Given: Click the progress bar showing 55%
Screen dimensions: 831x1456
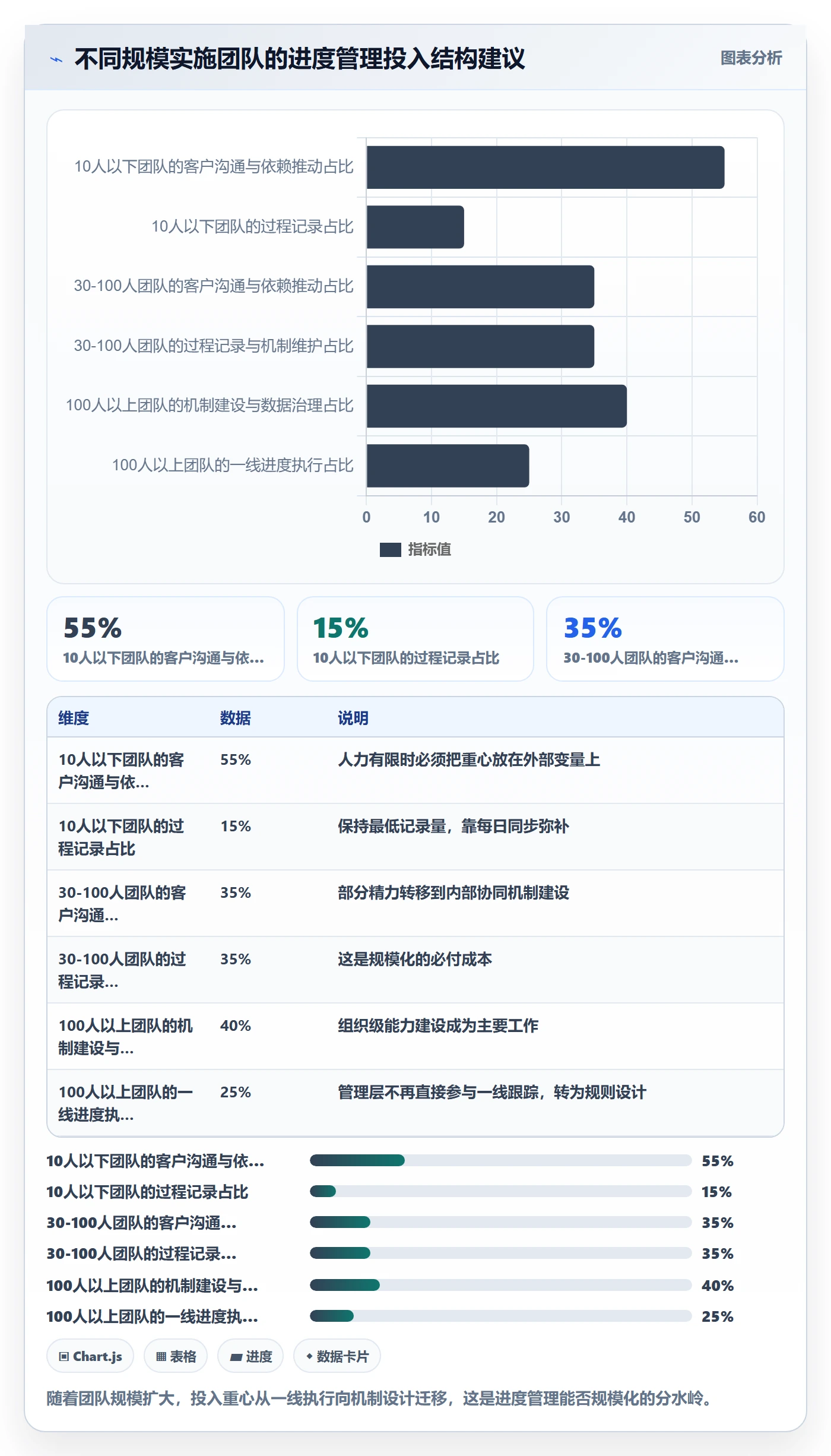Looking at the screenshot, I should (501, 1160).
